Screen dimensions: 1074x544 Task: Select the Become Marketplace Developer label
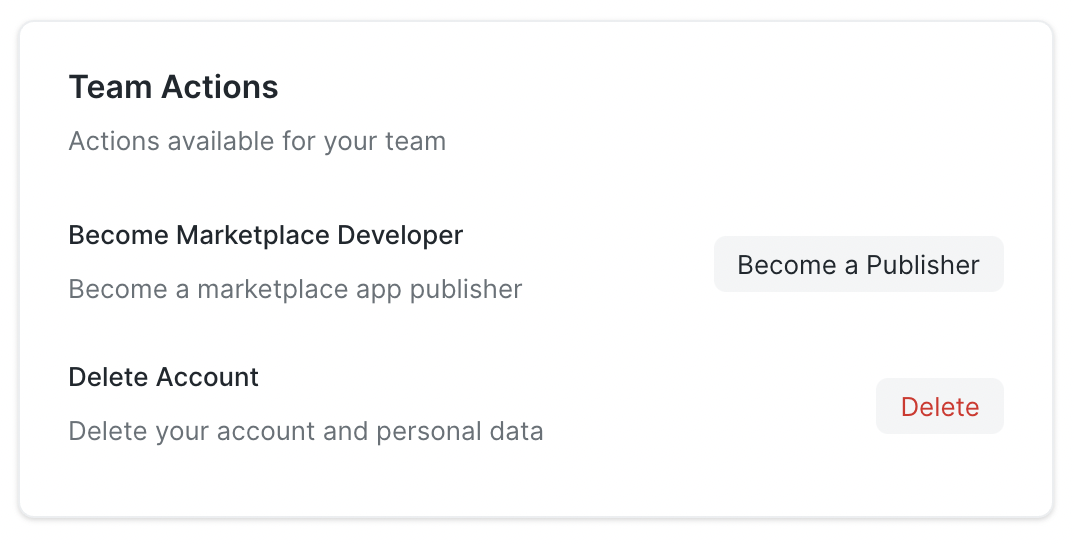click(x=265, y=235)
